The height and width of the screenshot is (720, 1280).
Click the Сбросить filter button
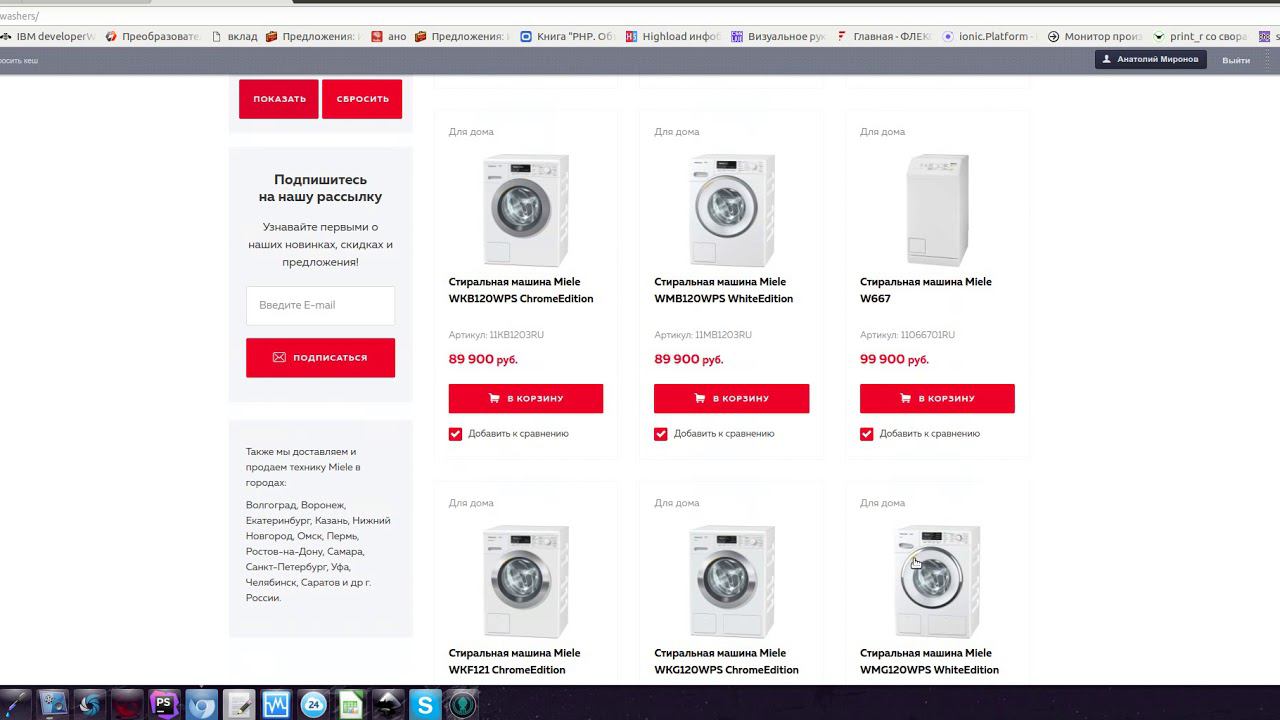[362, 99]
